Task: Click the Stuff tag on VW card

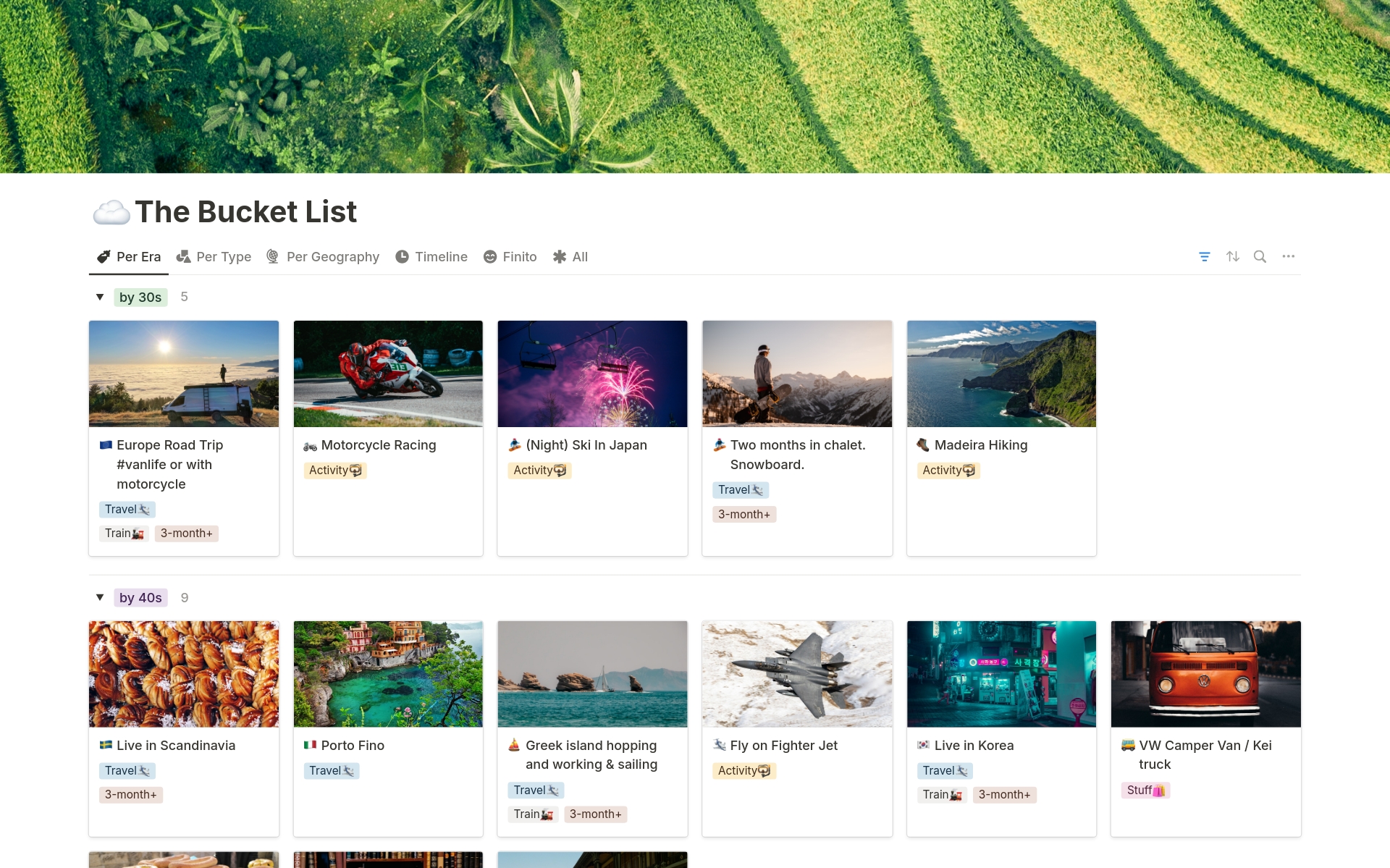Action: (1145, 791)
